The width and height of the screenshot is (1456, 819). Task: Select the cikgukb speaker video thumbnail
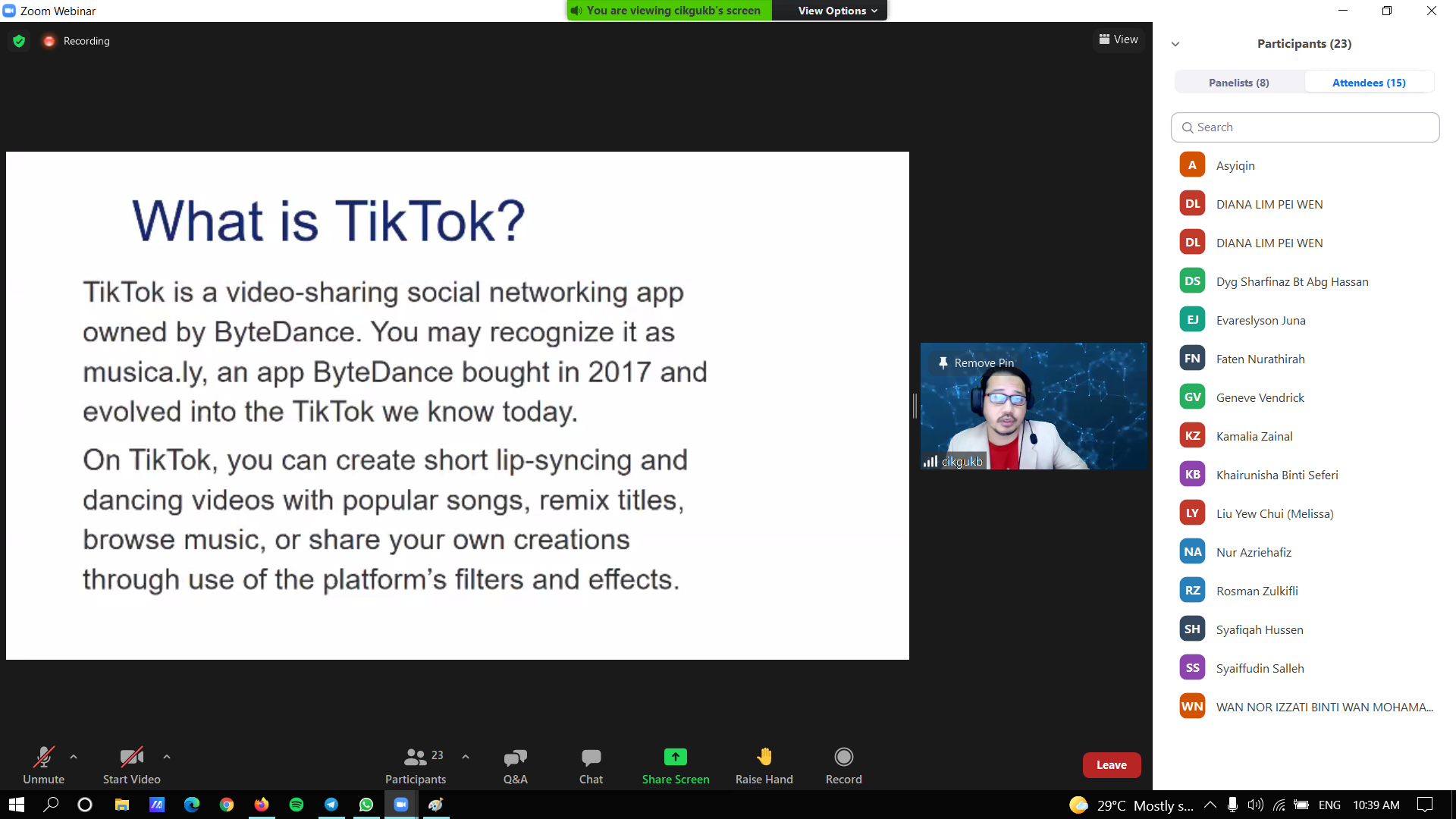tap(1033, 406)
